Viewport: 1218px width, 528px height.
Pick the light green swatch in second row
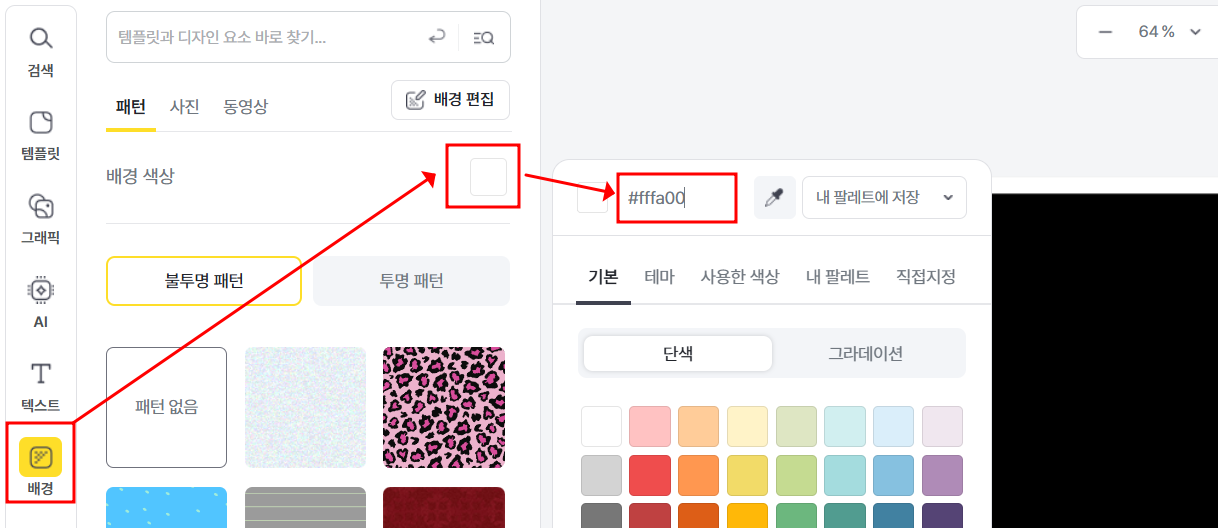[x=796, y=475]
